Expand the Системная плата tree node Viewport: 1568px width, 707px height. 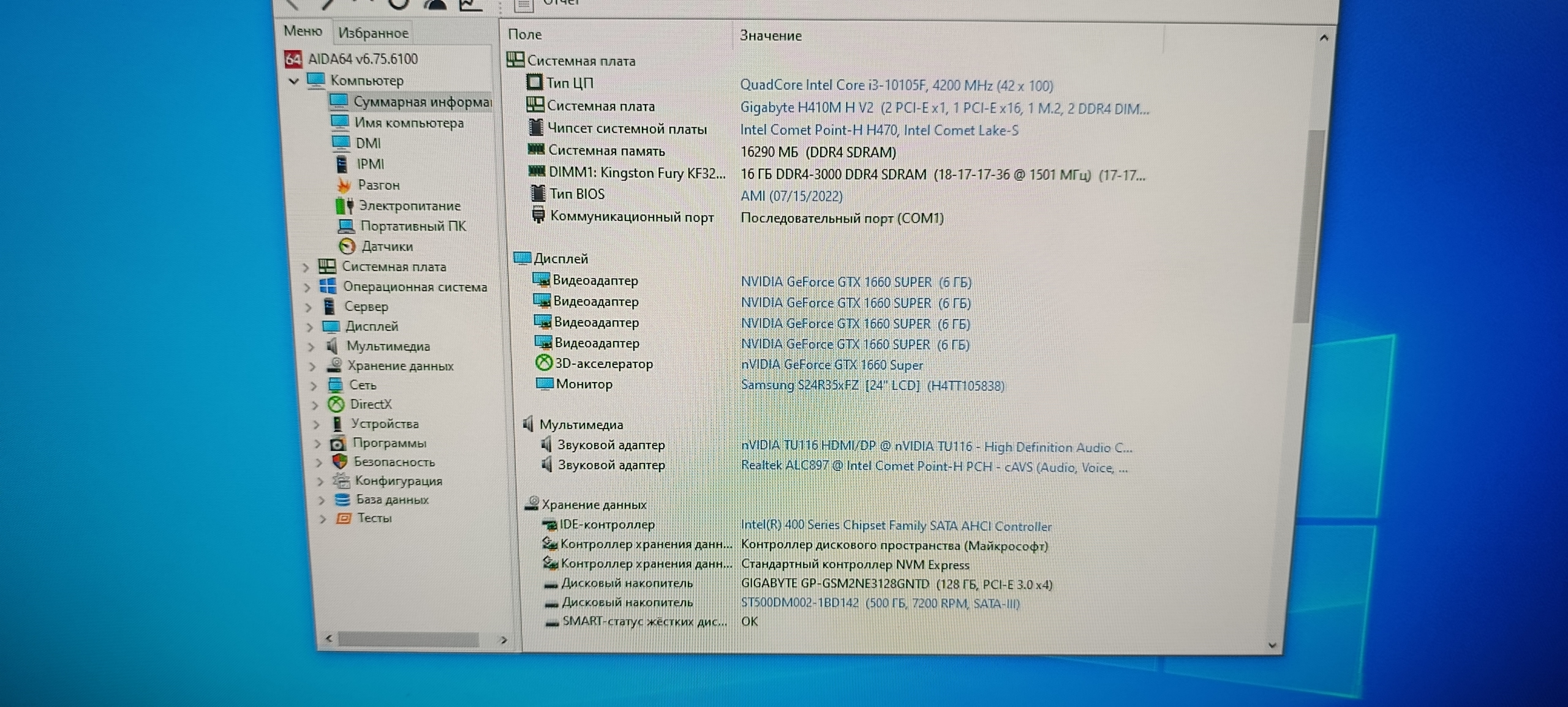tap(306, 267)
